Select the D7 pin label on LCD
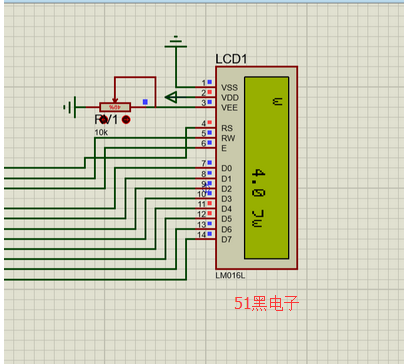 coord(226,239)
